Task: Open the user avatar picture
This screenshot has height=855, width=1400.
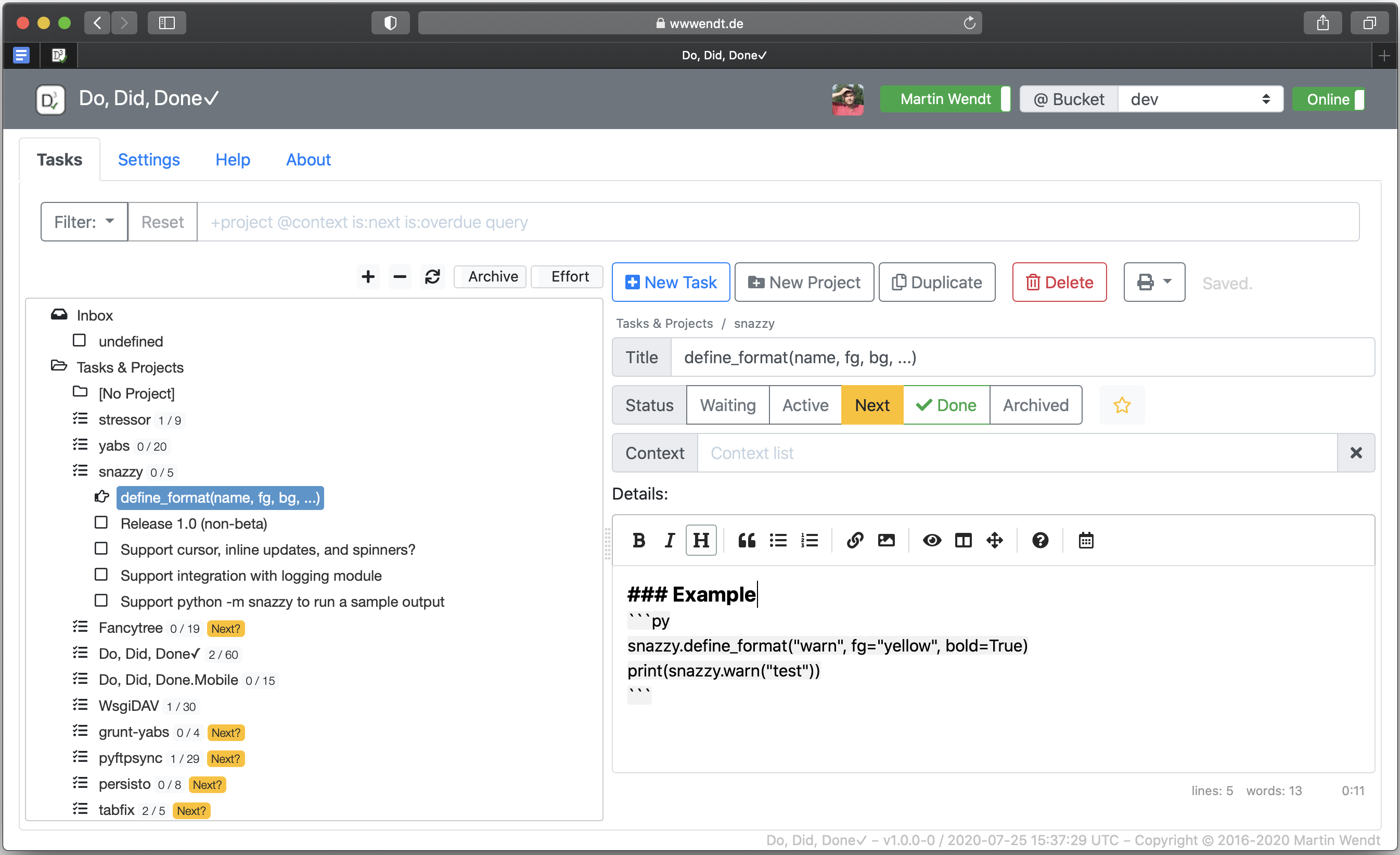Action: pos(847,99)
